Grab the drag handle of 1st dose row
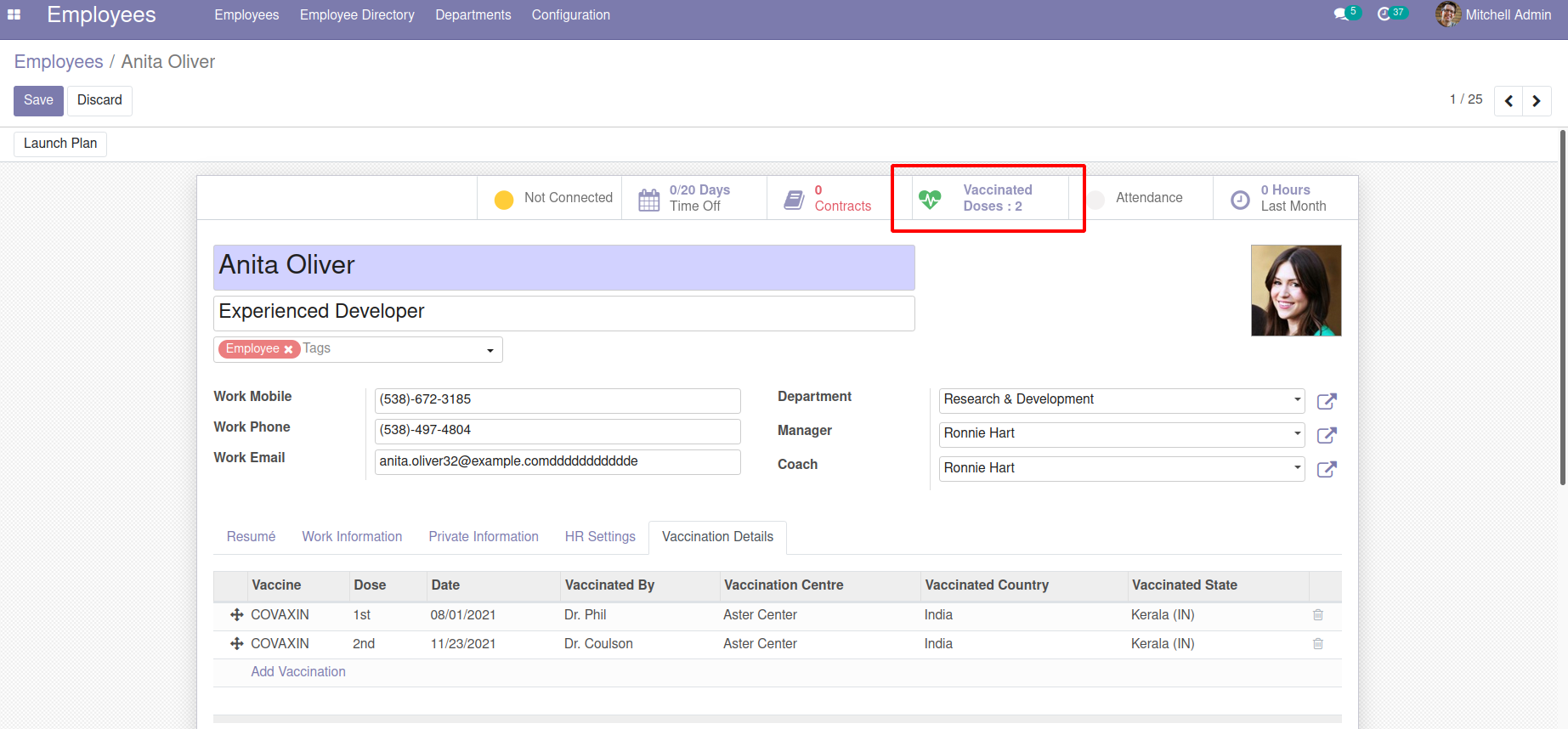The height and width of the screenshot is (729, 1568). click(236, 615)
